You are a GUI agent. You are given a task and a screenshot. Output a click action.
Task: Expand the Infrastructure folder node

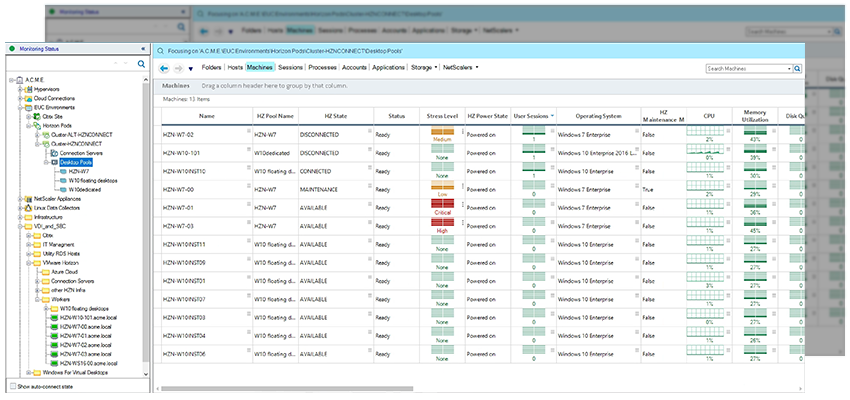tap(21, 217)
